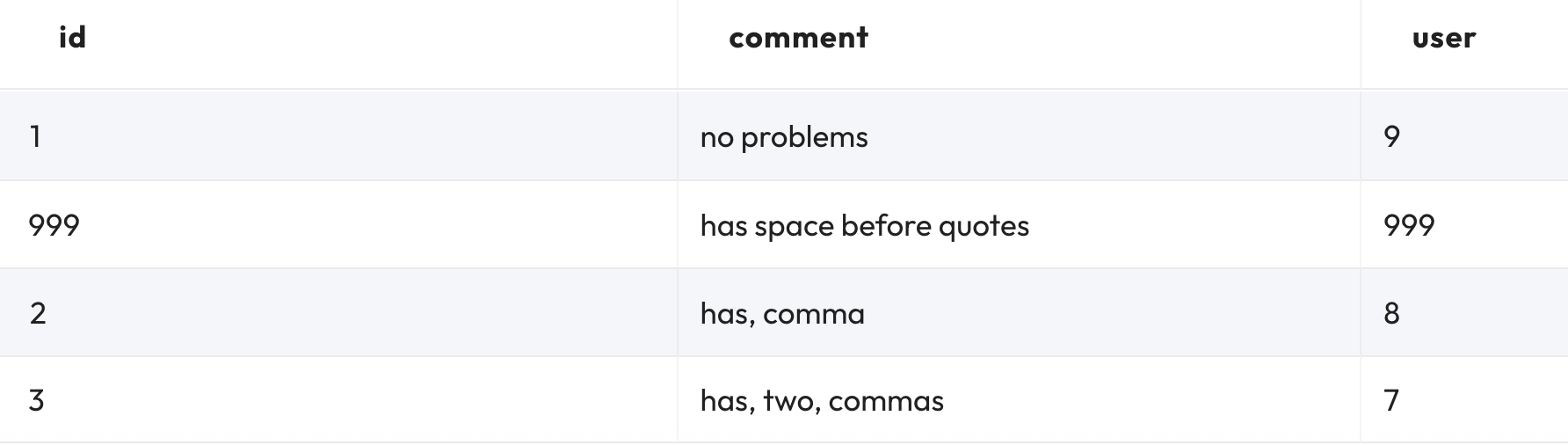Select the user cell with value 9
1568x445 pixels.
point(1464,136)
